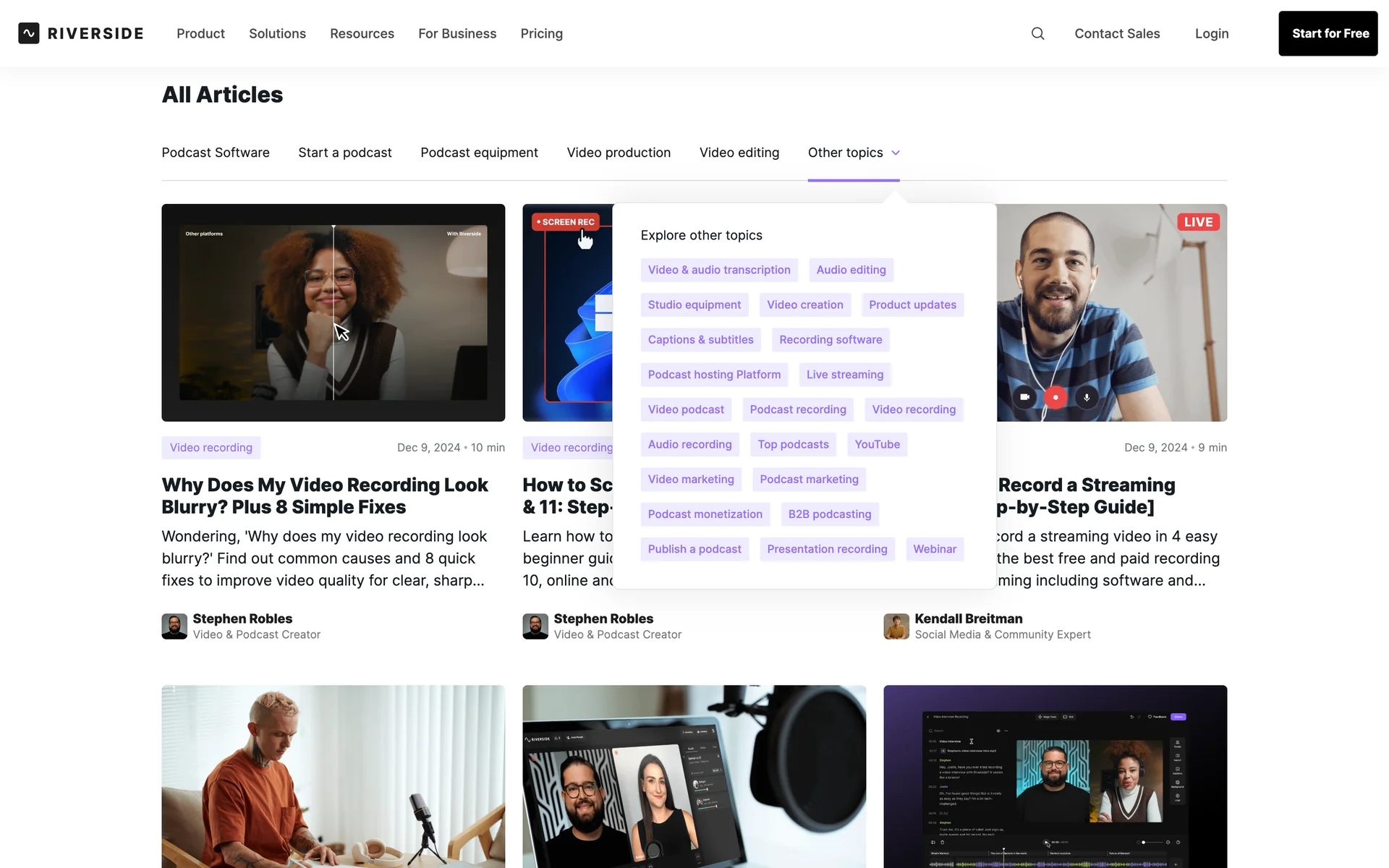Click the red record button in thumbnail

1055,397
